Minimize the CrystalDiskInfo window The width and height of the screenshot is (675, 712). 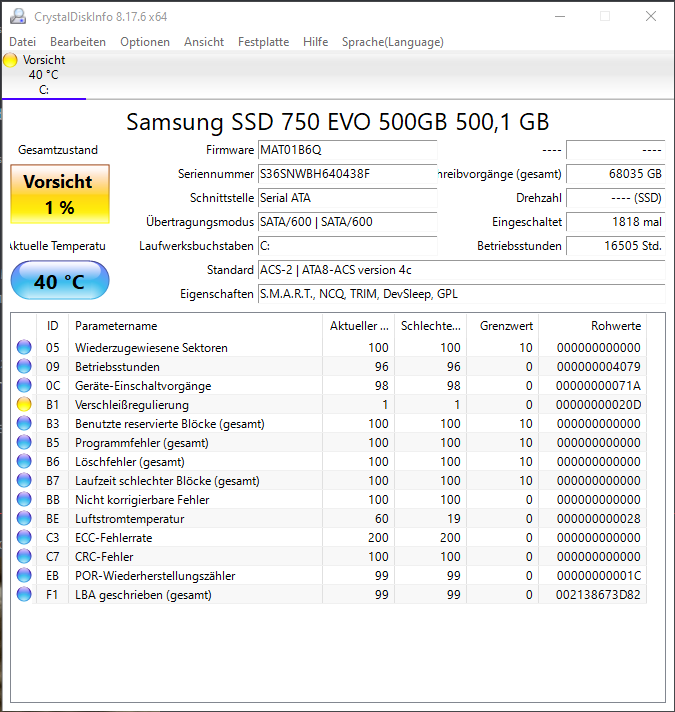(560, 16)
